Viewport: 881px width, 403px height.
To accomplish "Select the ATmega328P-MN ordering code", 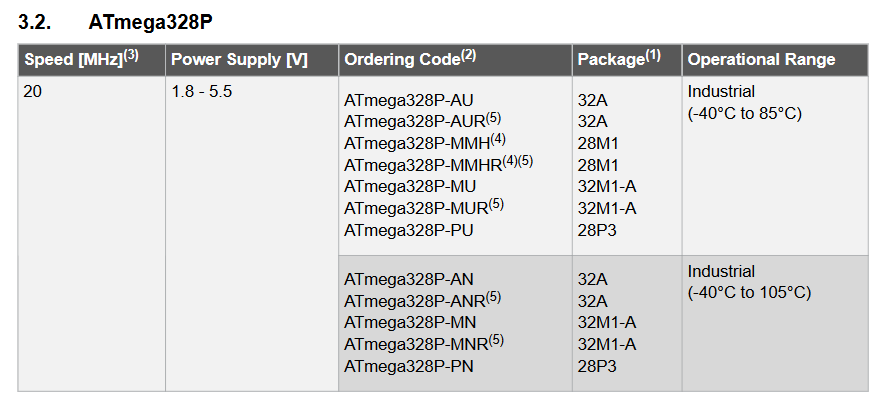I will [x=410, y=322].
